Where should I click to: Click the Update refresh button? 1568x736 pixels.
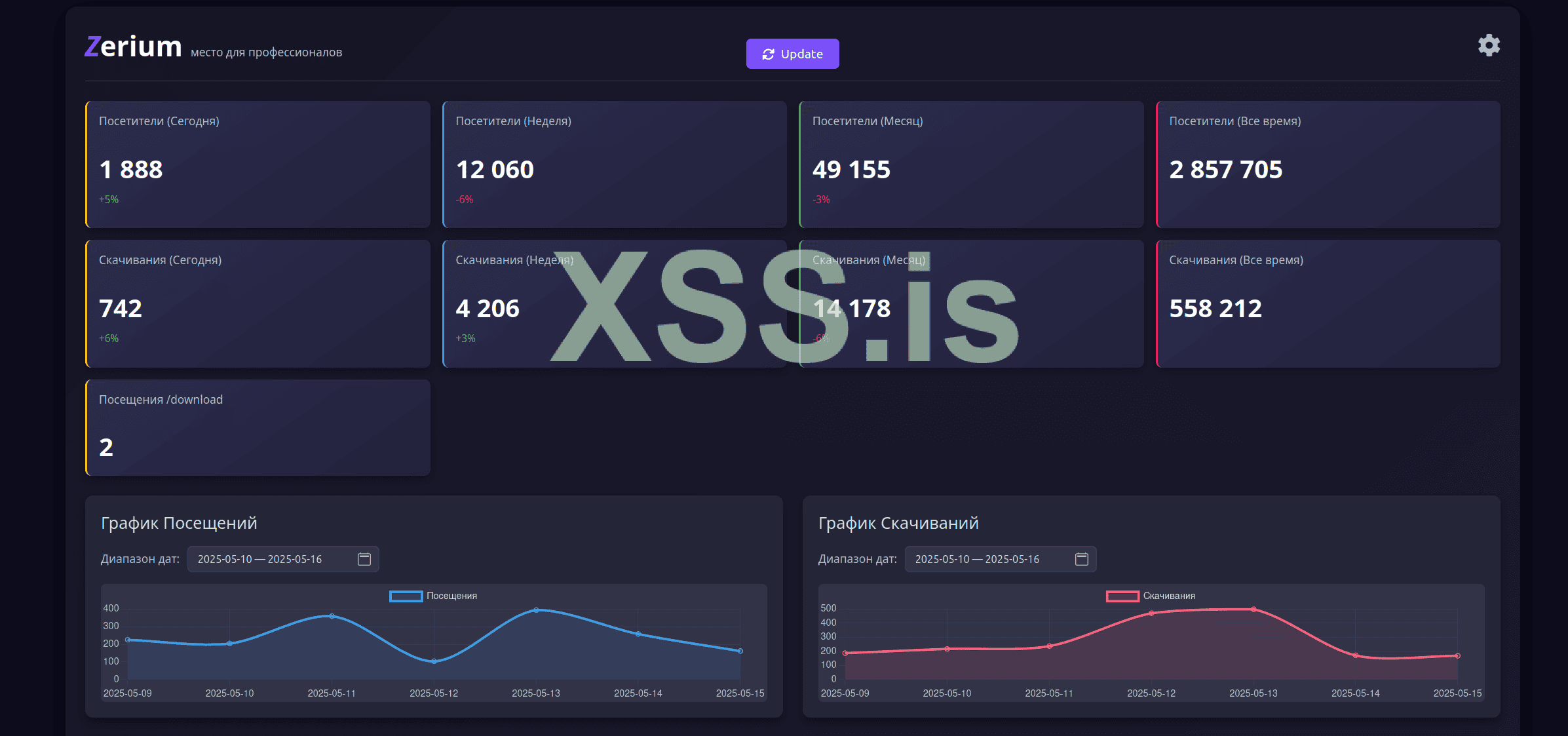[x=792, y=54]
